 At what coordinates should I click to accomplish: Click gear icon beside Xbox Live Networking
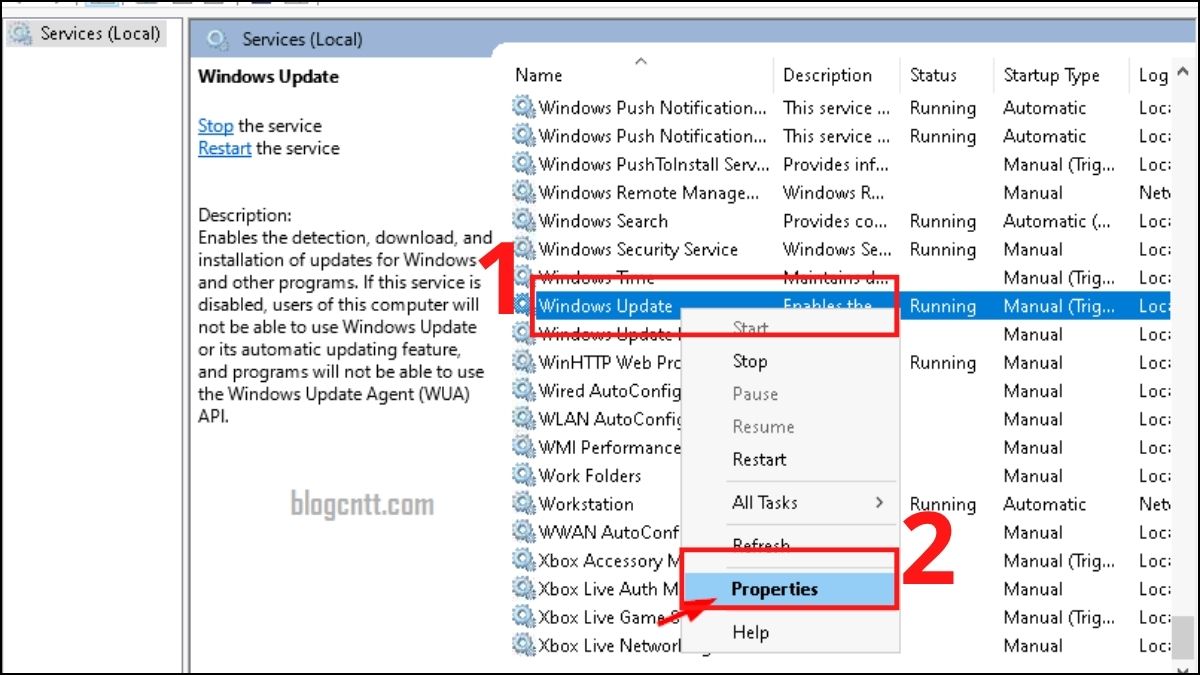pyautogui.click(x=524, y=645)
